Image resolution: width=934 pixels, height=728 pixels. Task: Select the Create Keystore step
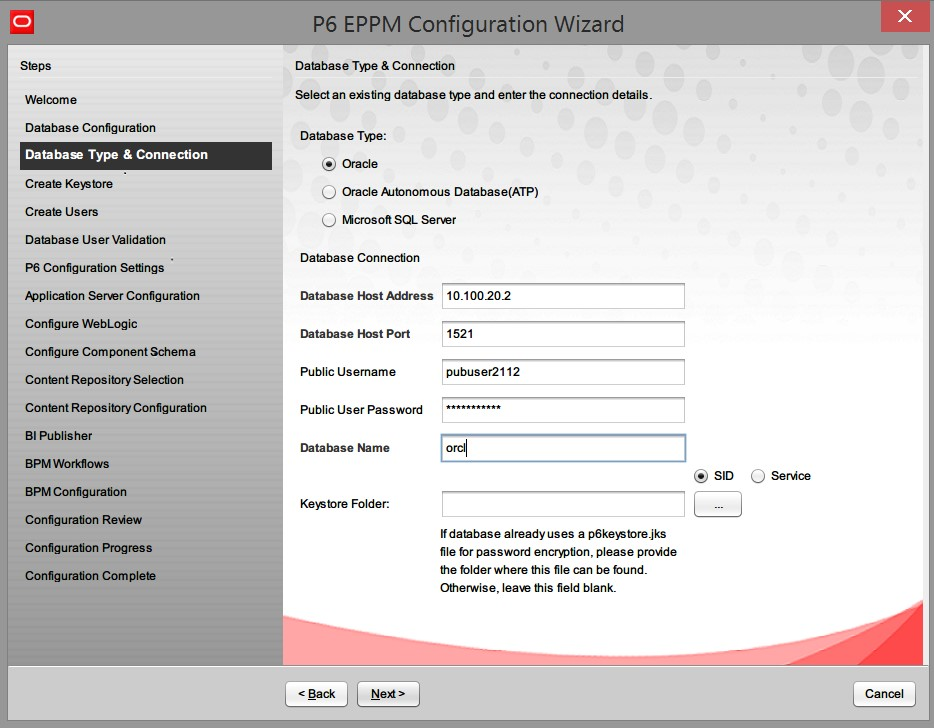point(69,183)
